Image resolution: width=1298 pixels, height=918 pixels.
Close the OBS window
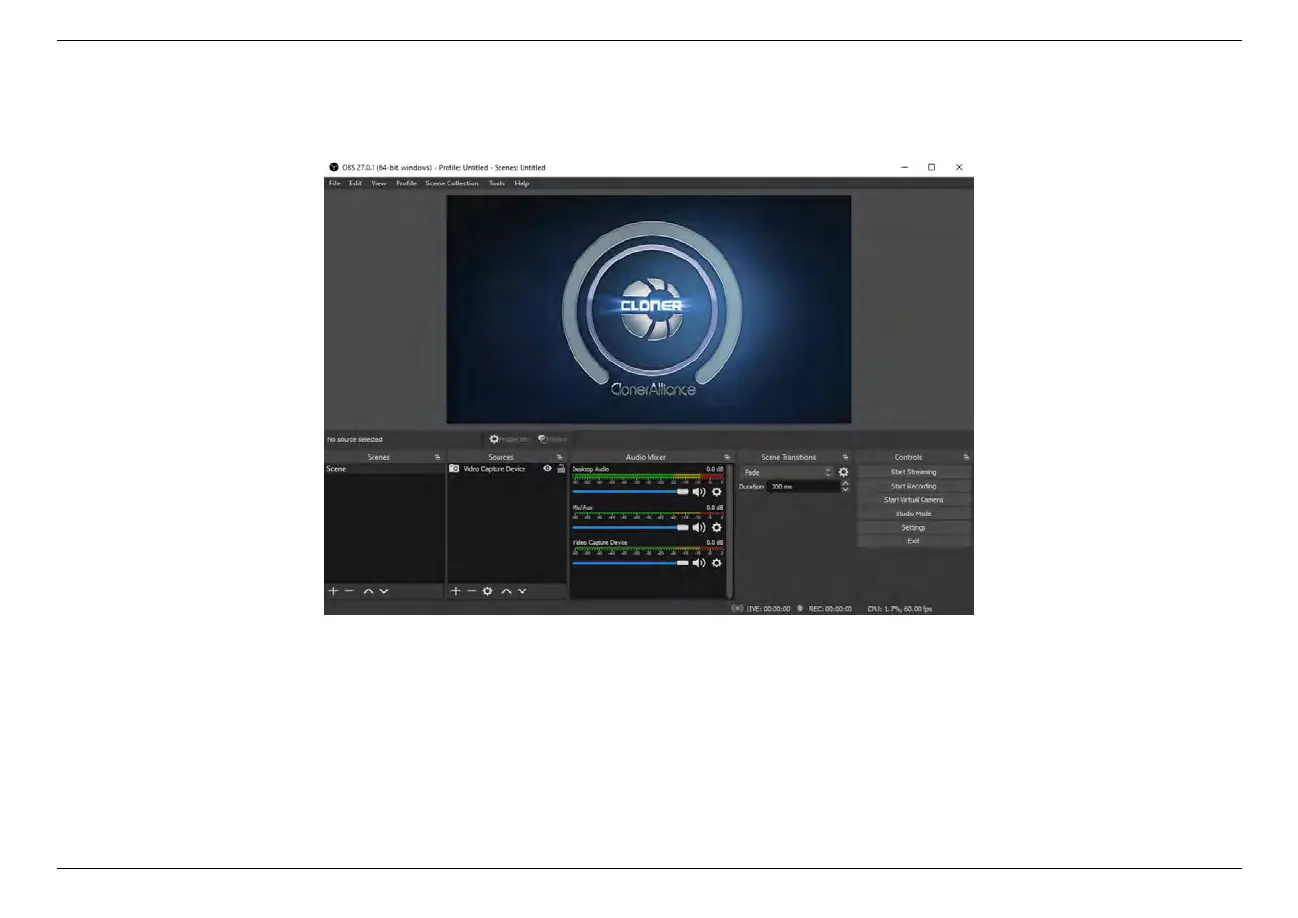click(959, 167)
